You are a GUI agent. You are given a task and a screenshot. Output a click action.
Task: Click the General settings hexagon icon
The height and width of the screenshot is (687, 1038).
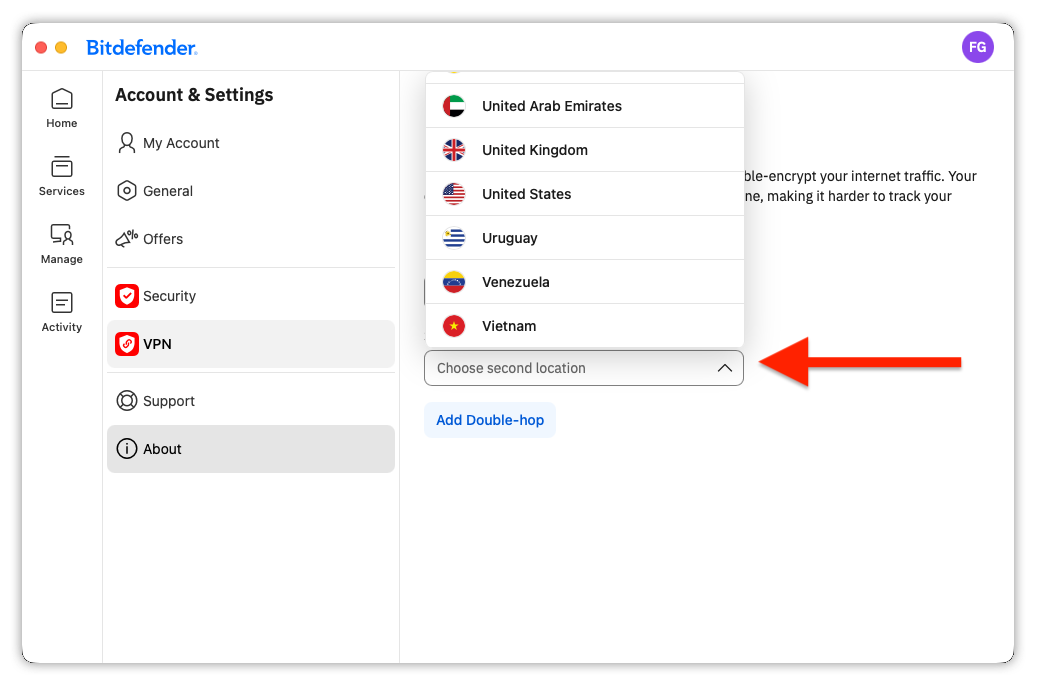click(x=126, y=191)
